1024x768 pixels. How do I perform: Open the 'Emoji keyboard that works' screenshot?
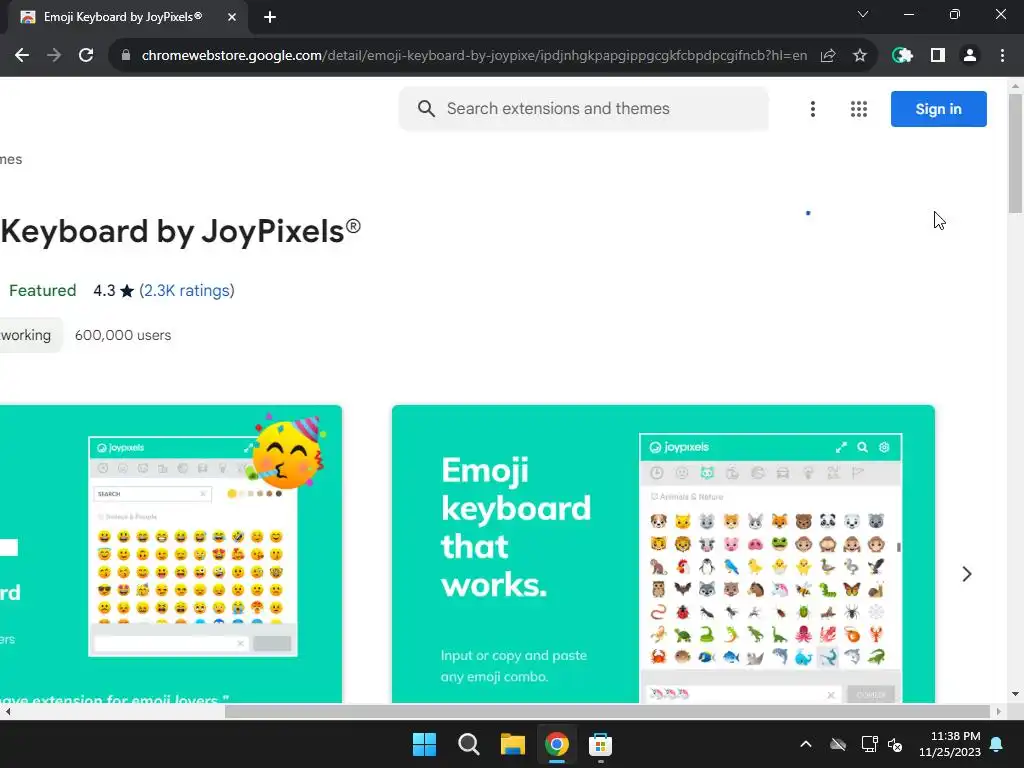pyautogui.click(x=663, y=554)
